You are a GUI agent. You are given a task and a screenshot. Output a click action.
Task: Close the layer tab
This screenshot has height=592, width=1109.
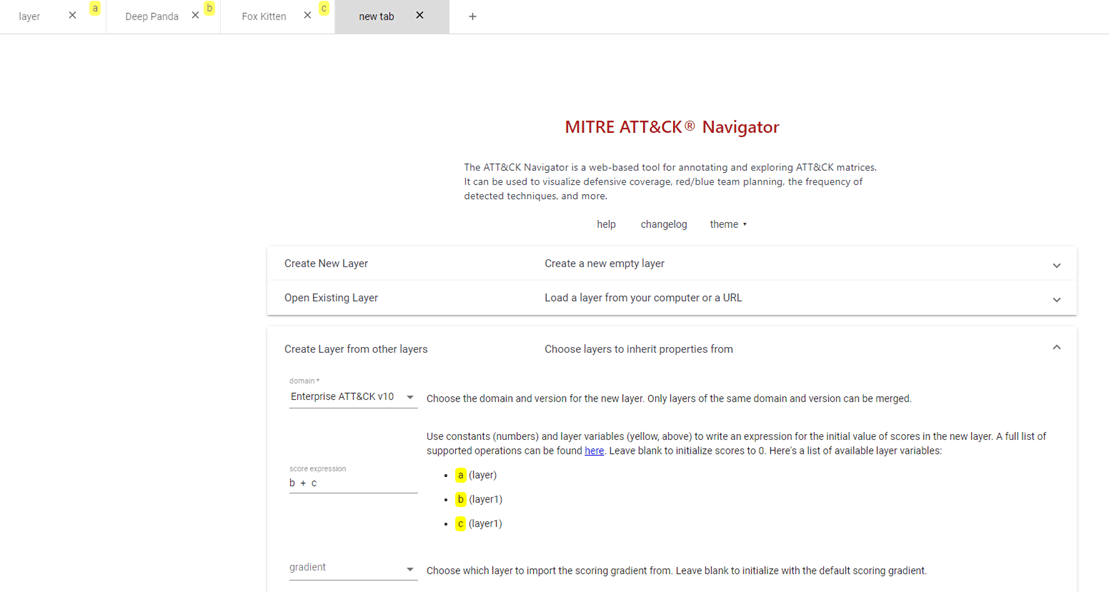[x=72, y=16]
